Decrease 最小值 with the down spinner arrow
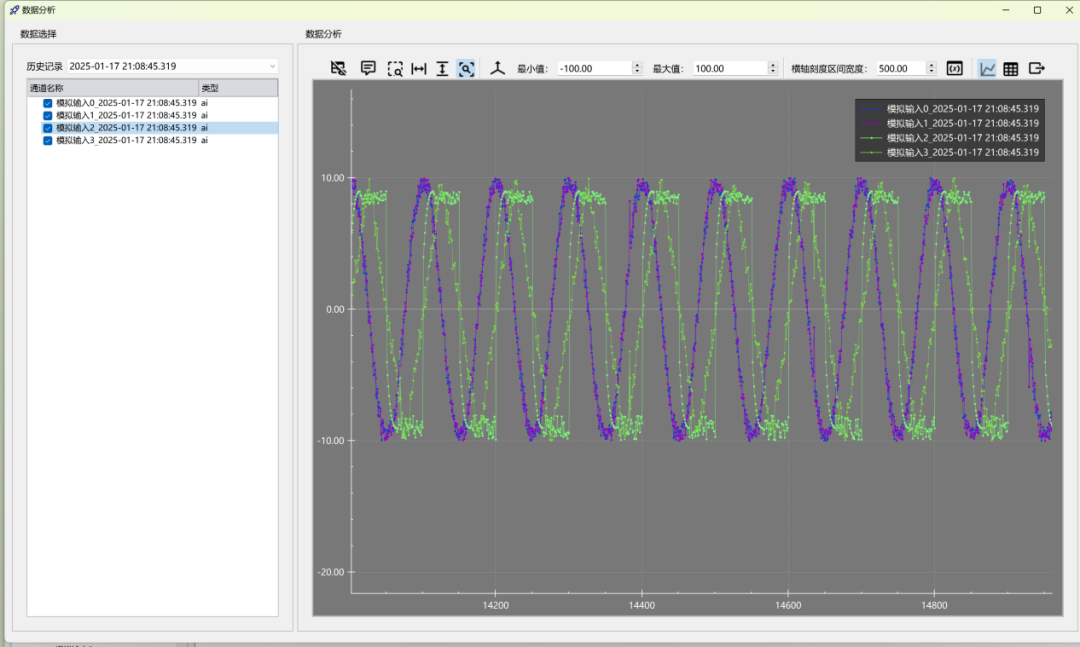The width and height of the screenshot is (1080, 647). click(x=637, y=72)
